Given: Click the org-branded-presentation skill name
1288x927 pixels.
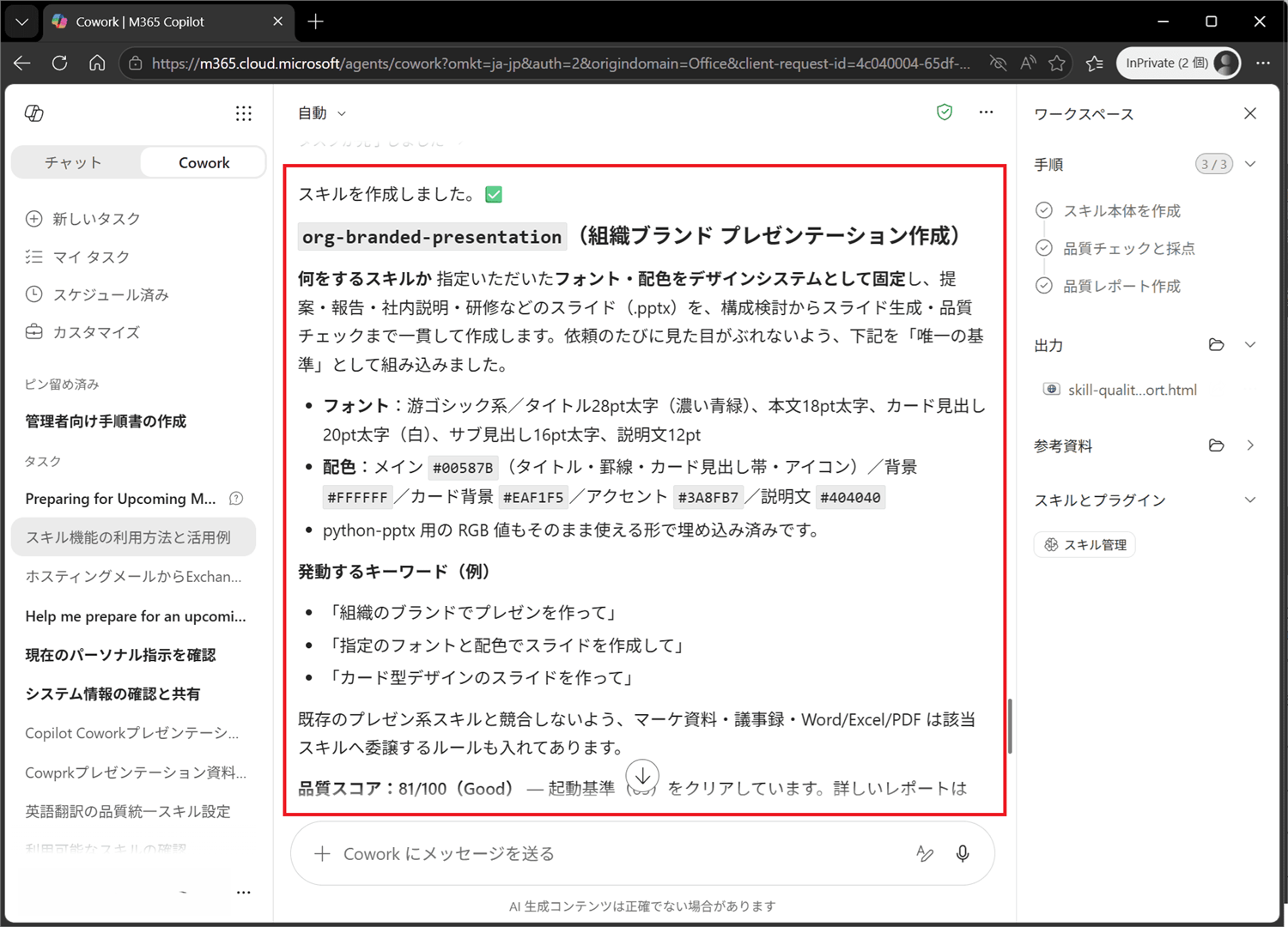Looking at the screenshot, I should [x=432, y=237].
